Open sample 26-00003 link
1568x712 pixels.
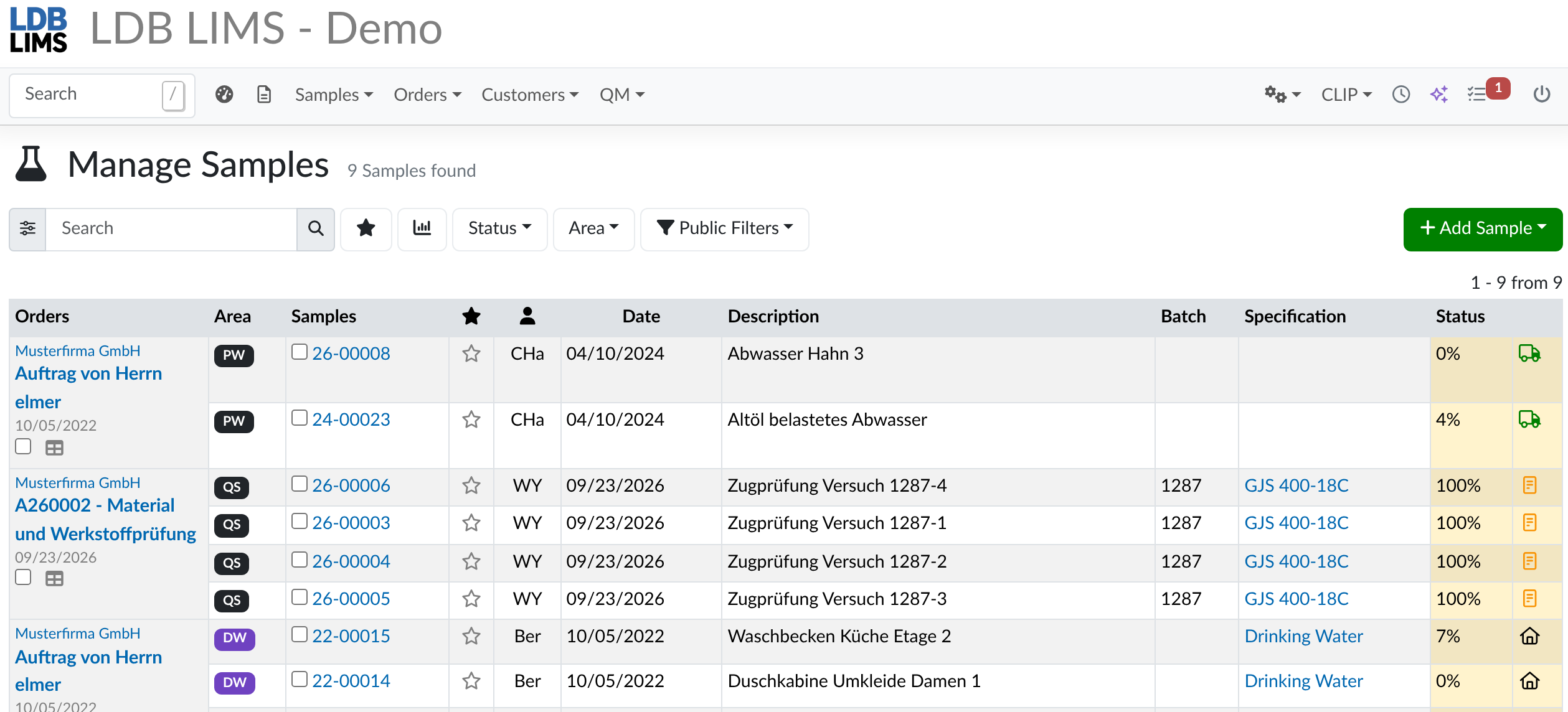(x=351, y=523)
